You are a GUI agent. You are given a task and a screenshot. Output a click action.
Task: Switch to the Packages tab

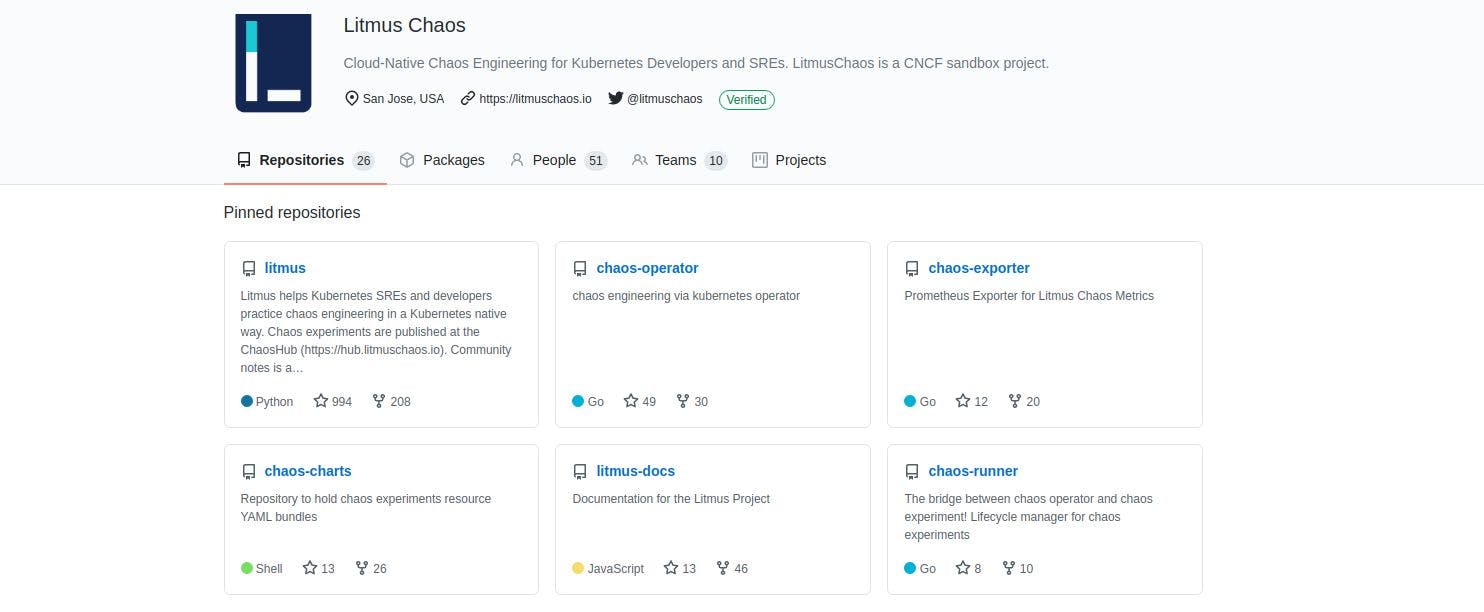point(441,160)
